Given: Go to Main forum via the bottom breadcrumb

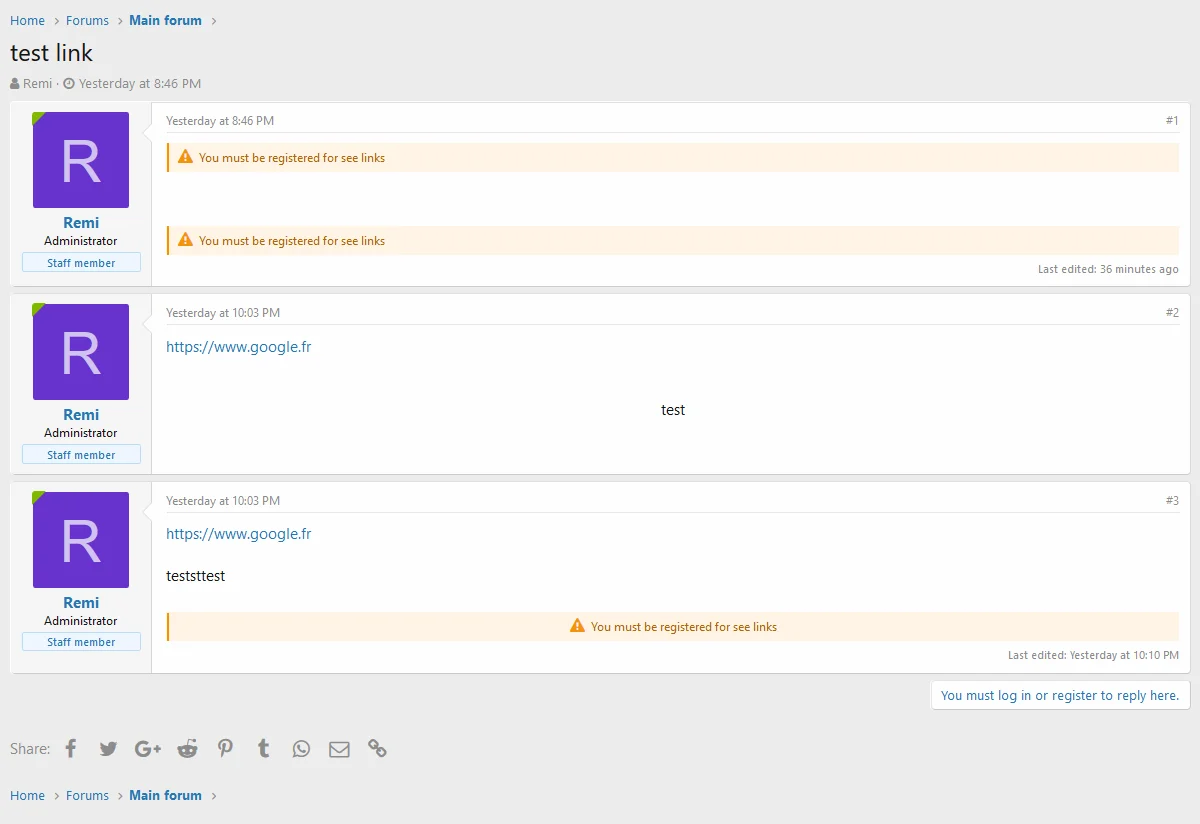Looking at the screenshot, I should (x=165, y=795).
